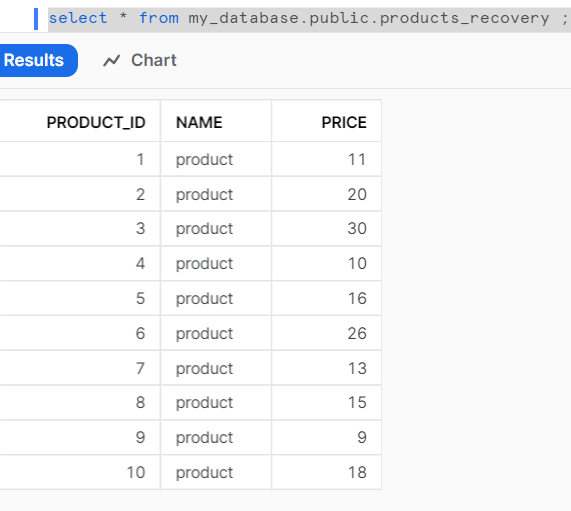Switch to the Results tab
The height and width of the screenshot is (511, 571).
click(x=35, y=60)
